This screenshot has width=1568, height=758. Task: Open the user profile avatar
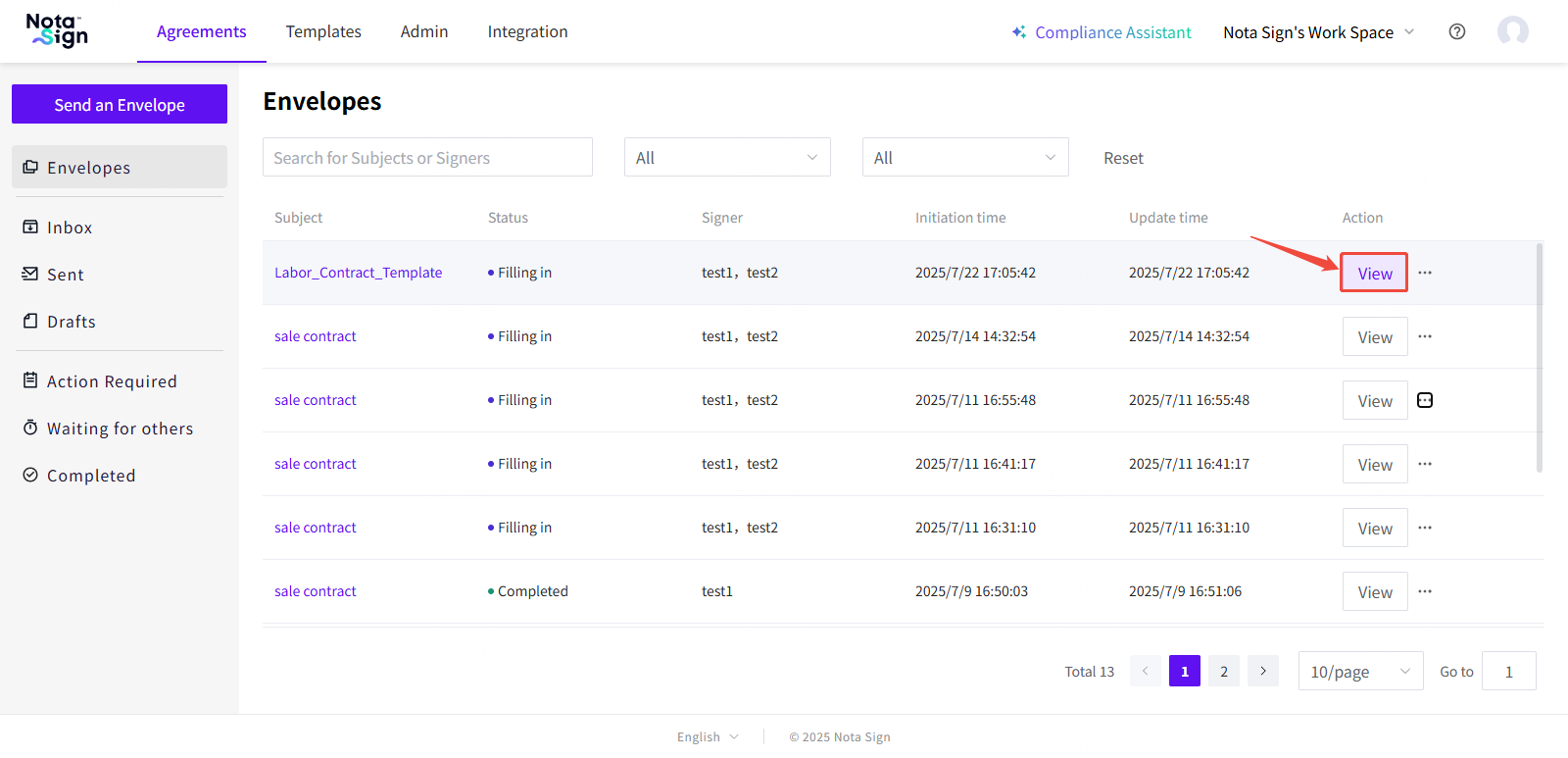1512,31
